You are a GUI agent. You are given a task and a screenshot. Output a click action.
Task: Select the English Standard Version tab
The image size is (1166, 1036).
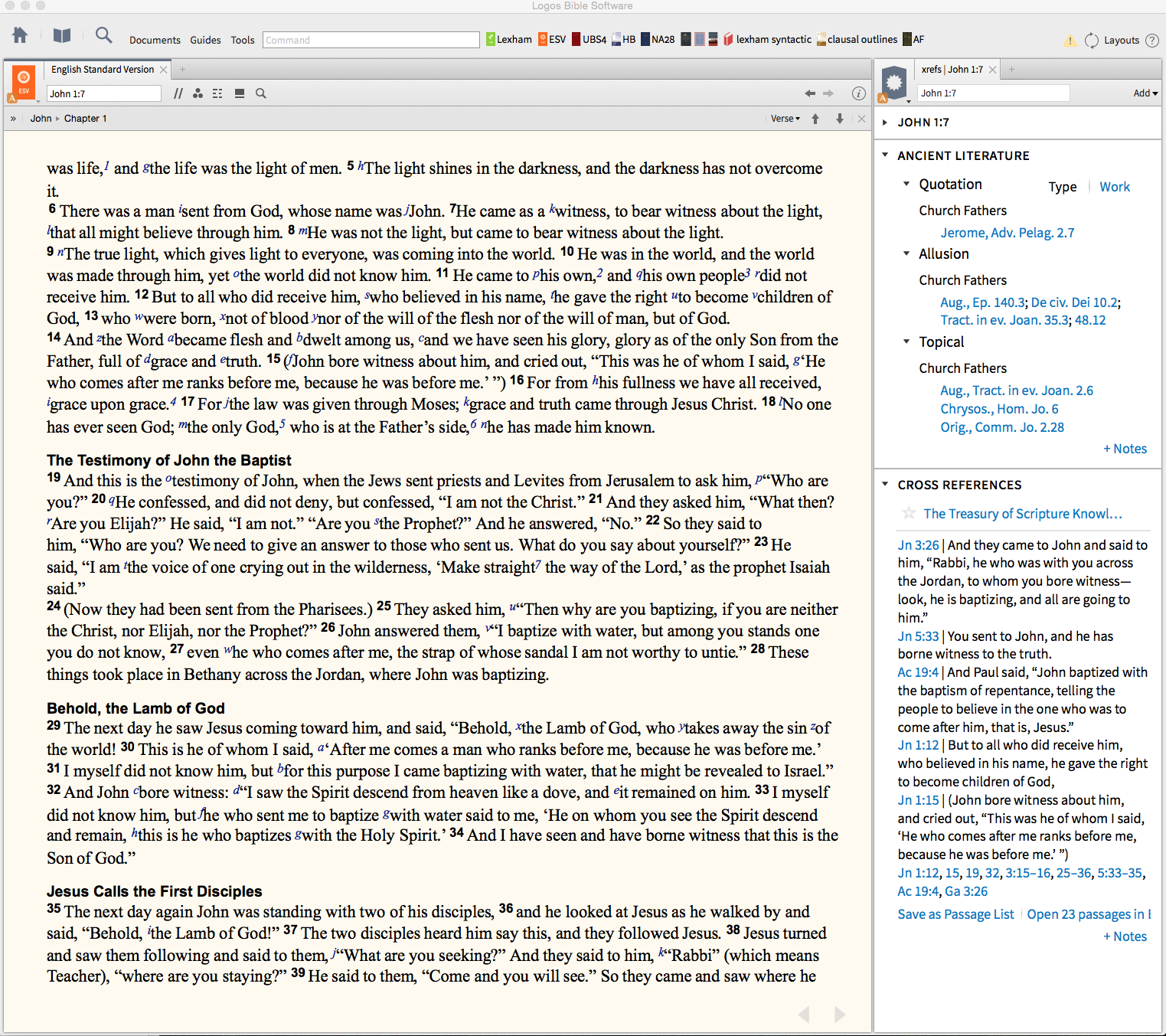pos(103,70)
